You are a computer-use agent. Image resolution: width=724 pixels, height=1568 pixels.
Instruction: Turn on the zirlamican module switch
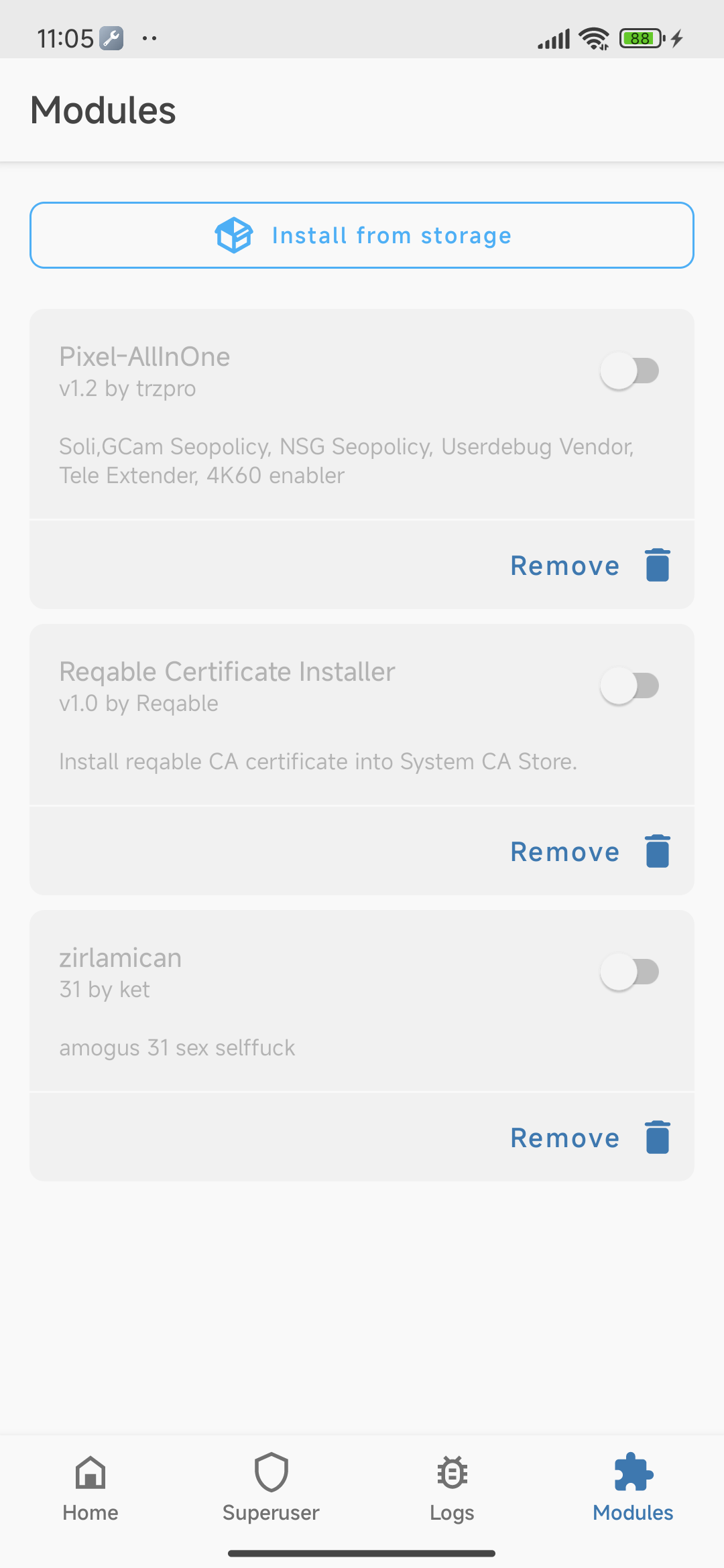pyautogui.click(x=629, y=972)
